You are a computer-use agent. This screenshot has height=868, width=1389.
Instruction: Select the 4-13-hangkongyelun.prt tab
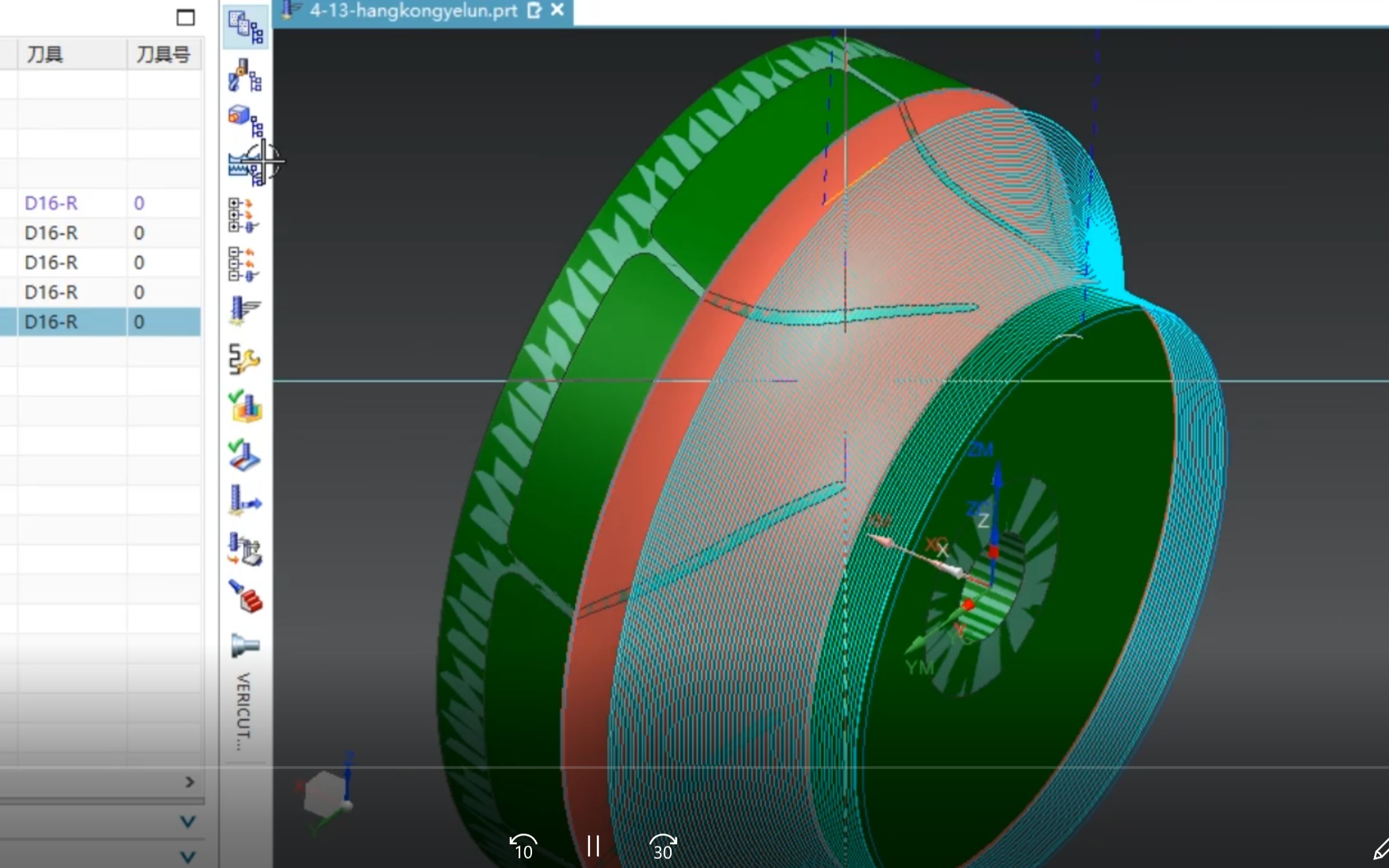pyautogui.click(x=412, y=11)
